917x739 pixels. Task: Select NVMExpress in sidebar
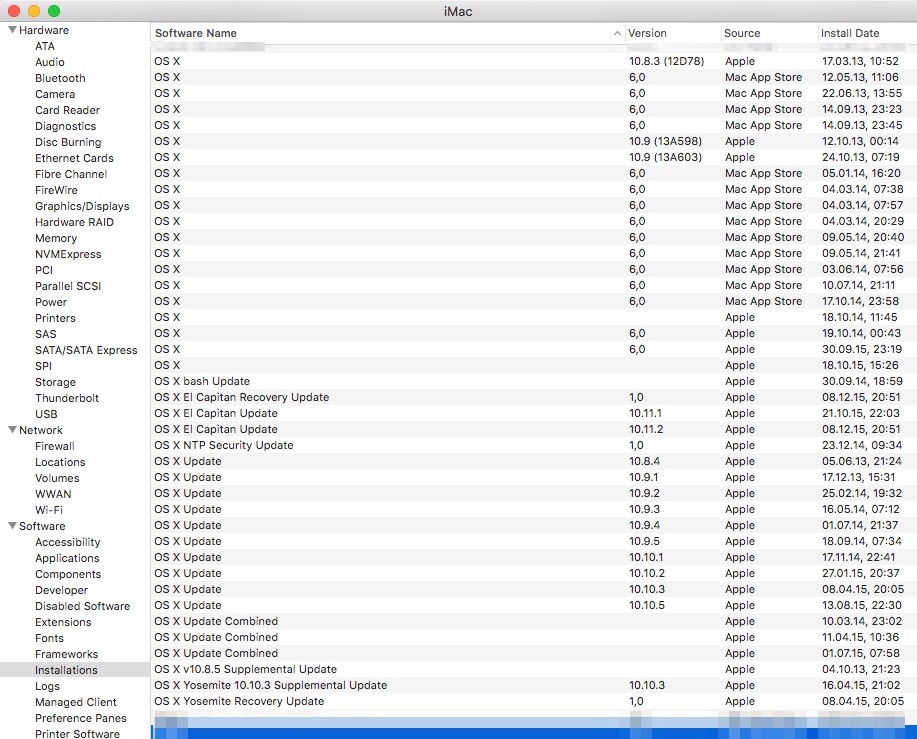click(x=68, y=254)
